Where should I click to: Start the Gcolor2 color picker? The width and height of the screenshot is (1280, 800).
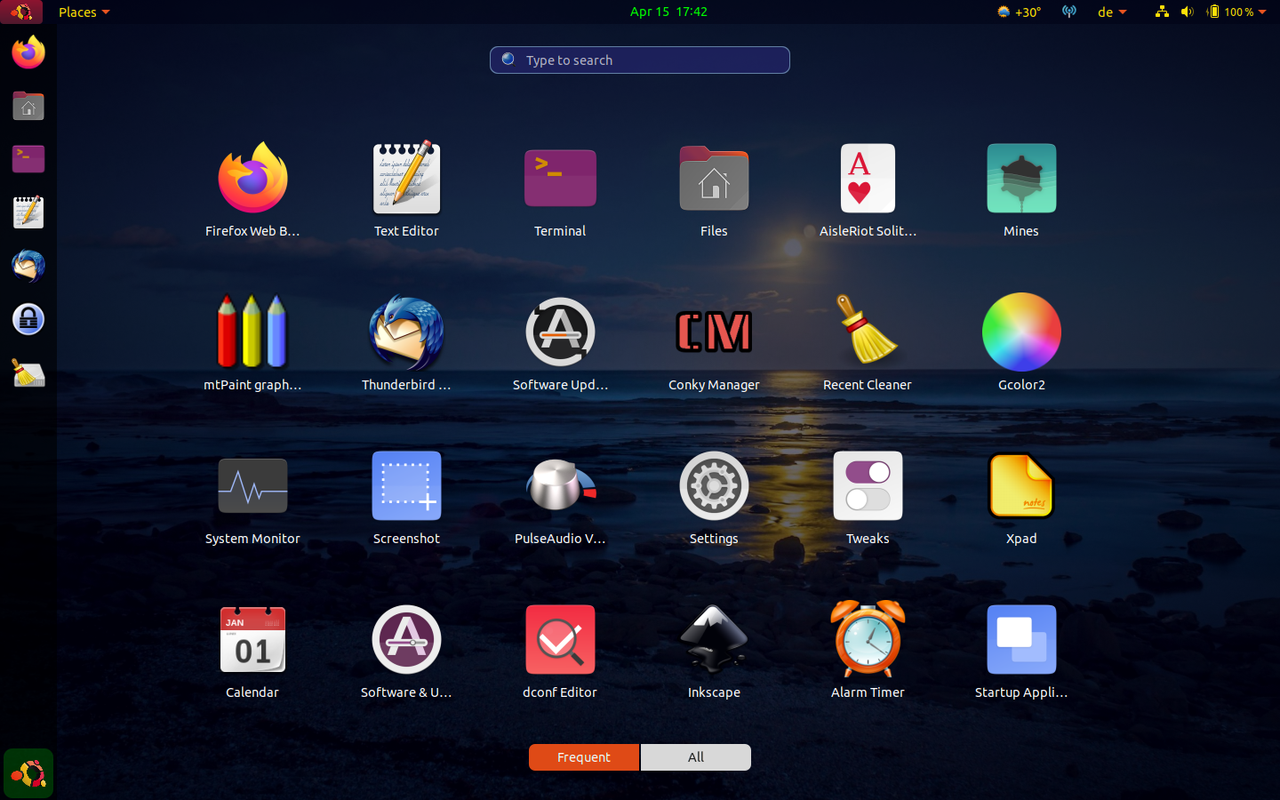(1021, 332)
